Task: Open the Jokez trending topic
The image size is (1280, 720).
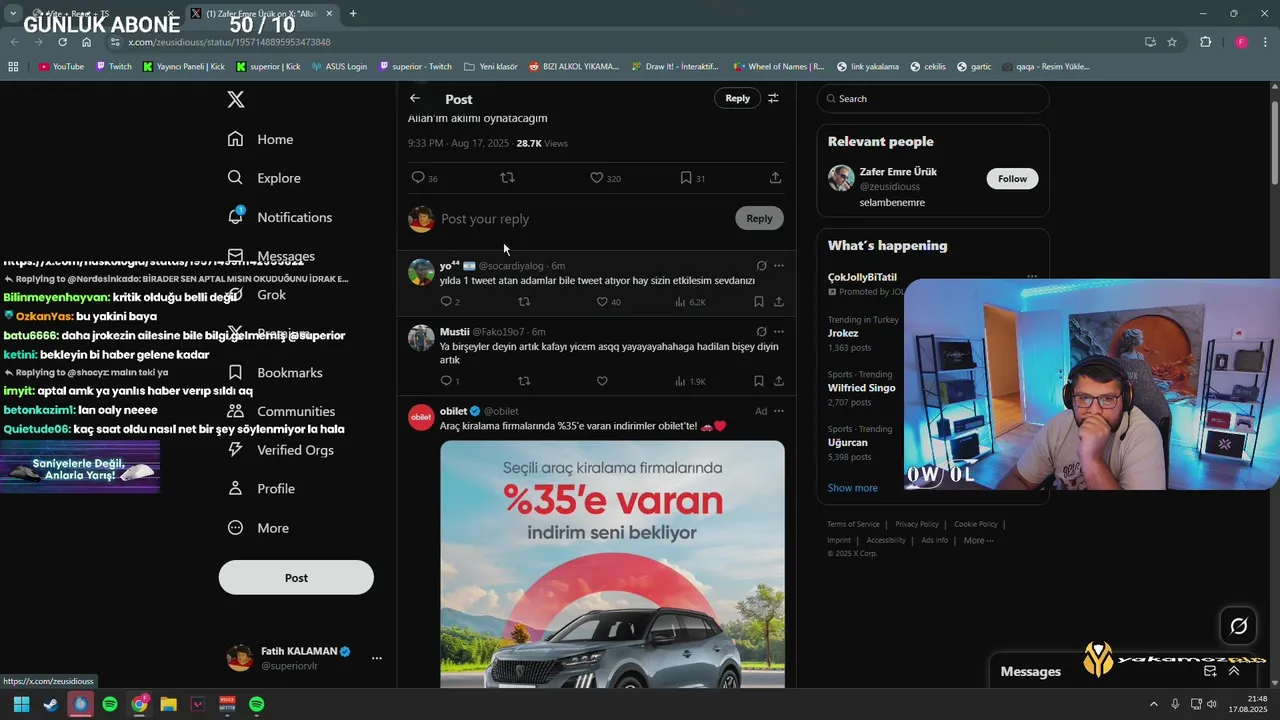Action: pyautogui.click(x=843, y=333)
